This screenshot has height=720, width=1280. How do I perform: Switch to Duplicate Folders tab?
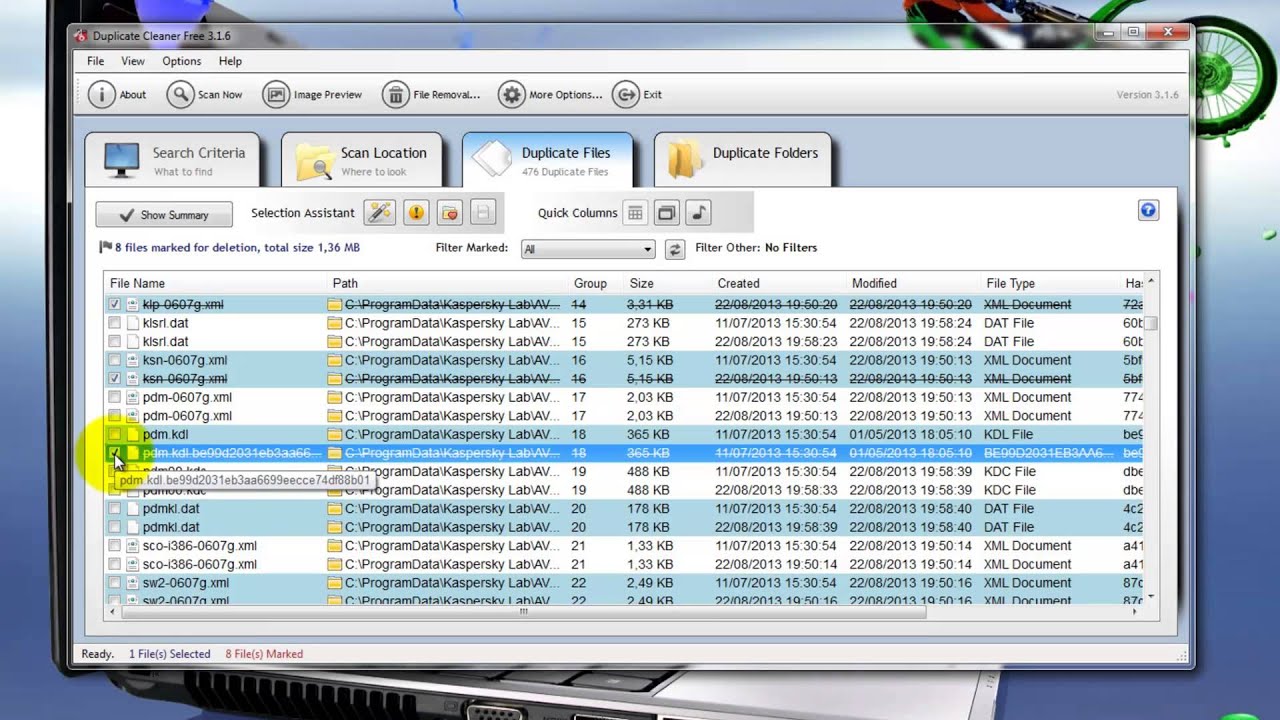(743, 160)
